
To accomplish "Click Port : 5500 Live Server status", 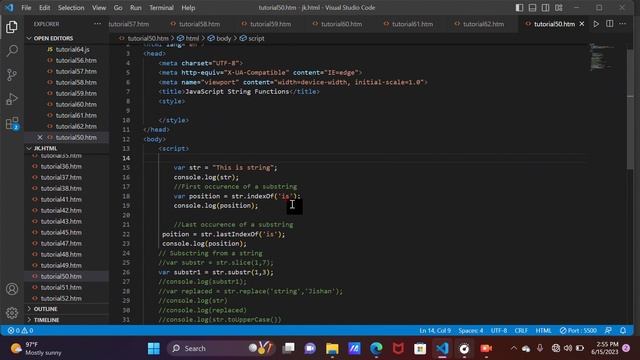I will coord(578,331).
